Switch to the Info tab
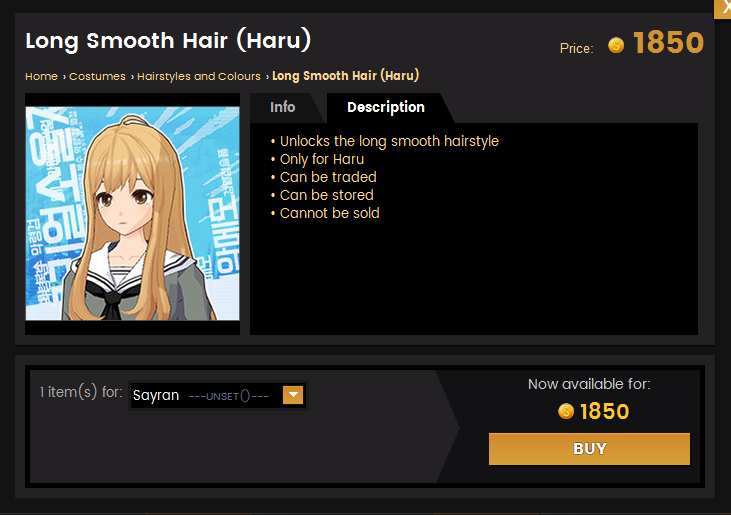 coord(283,107)
